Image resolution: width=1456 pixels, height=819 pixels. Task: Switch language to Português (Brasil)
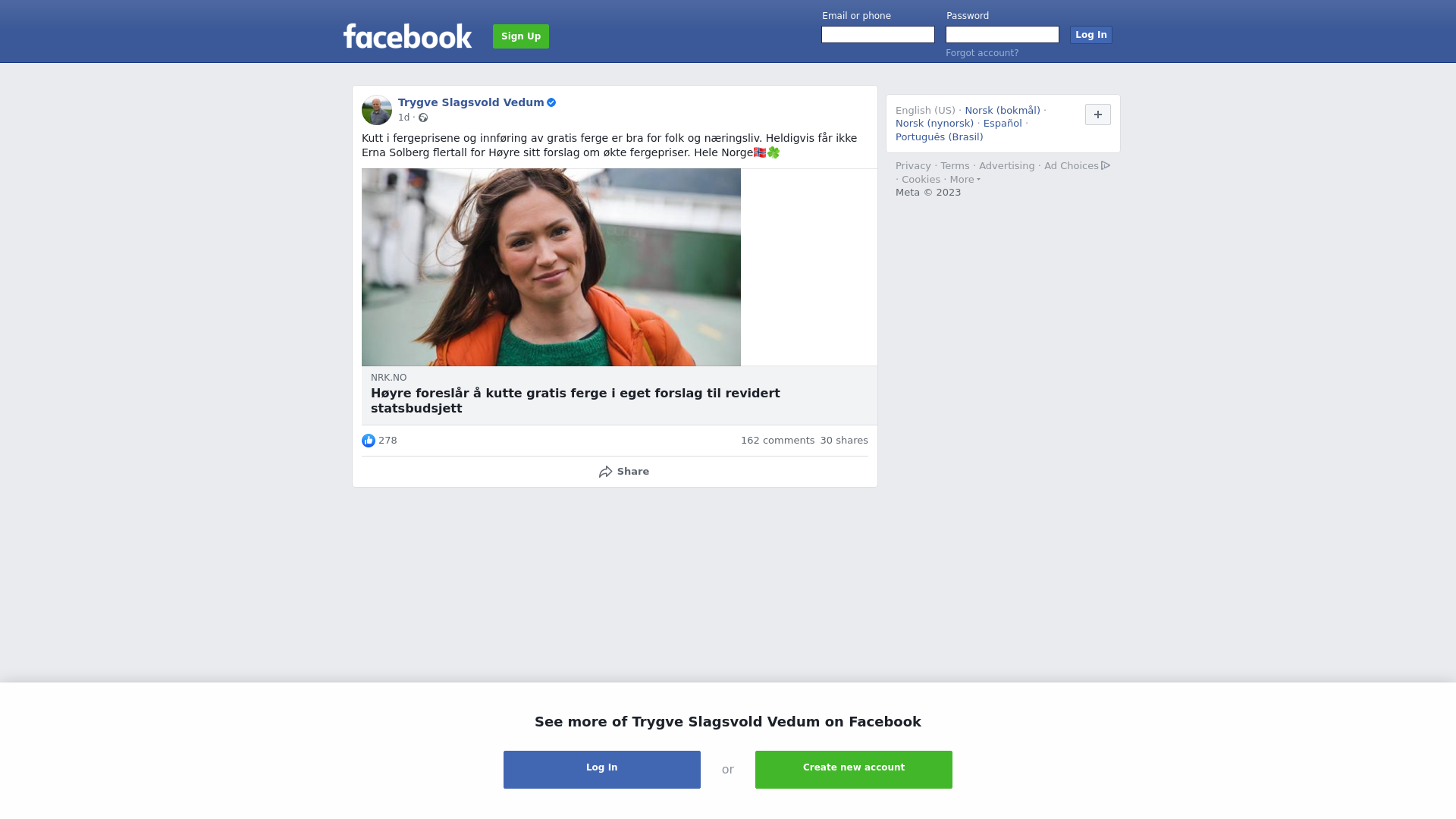coord(939,137)
